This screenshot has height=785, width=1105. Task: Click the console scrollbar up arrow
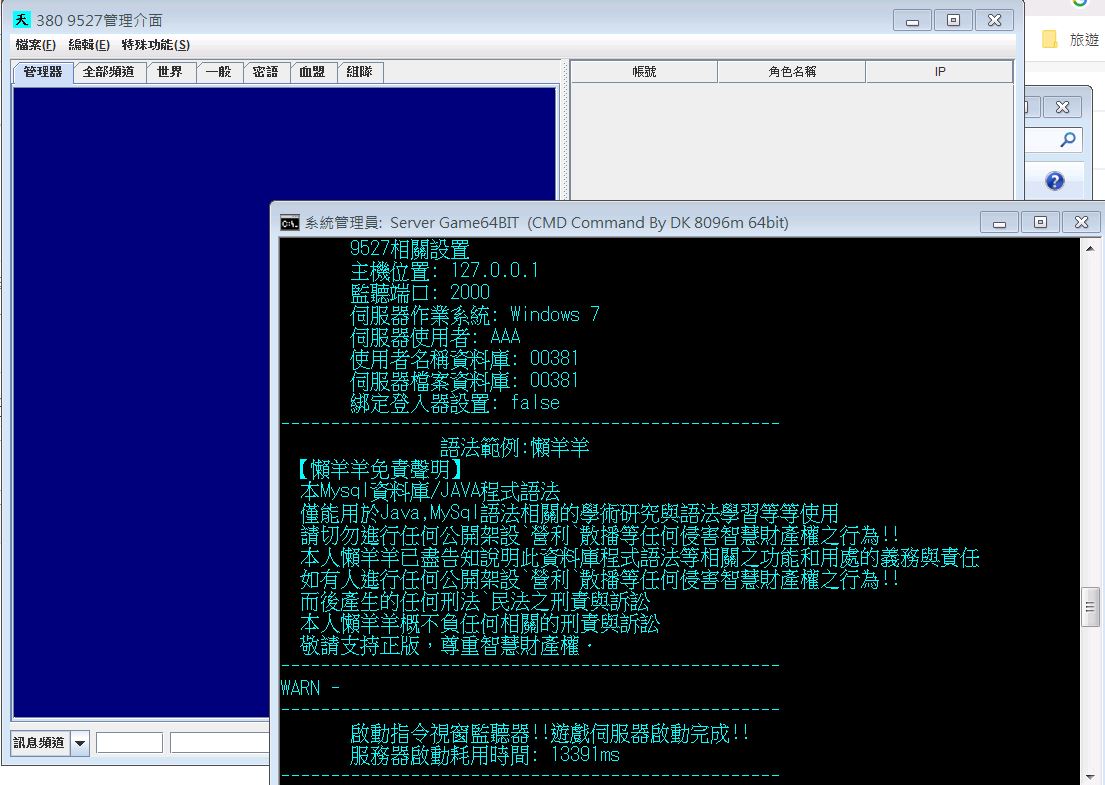click(x=1090, y=249)
